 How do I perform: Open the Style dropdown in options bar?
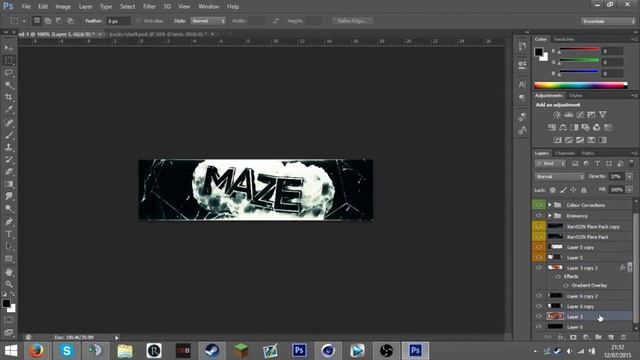[x=208, y=21]
